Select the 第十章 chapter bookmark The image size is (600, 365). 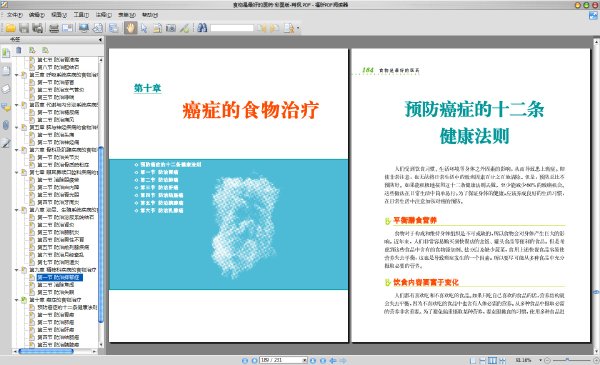pyautogui.click(x=55, y=300)
